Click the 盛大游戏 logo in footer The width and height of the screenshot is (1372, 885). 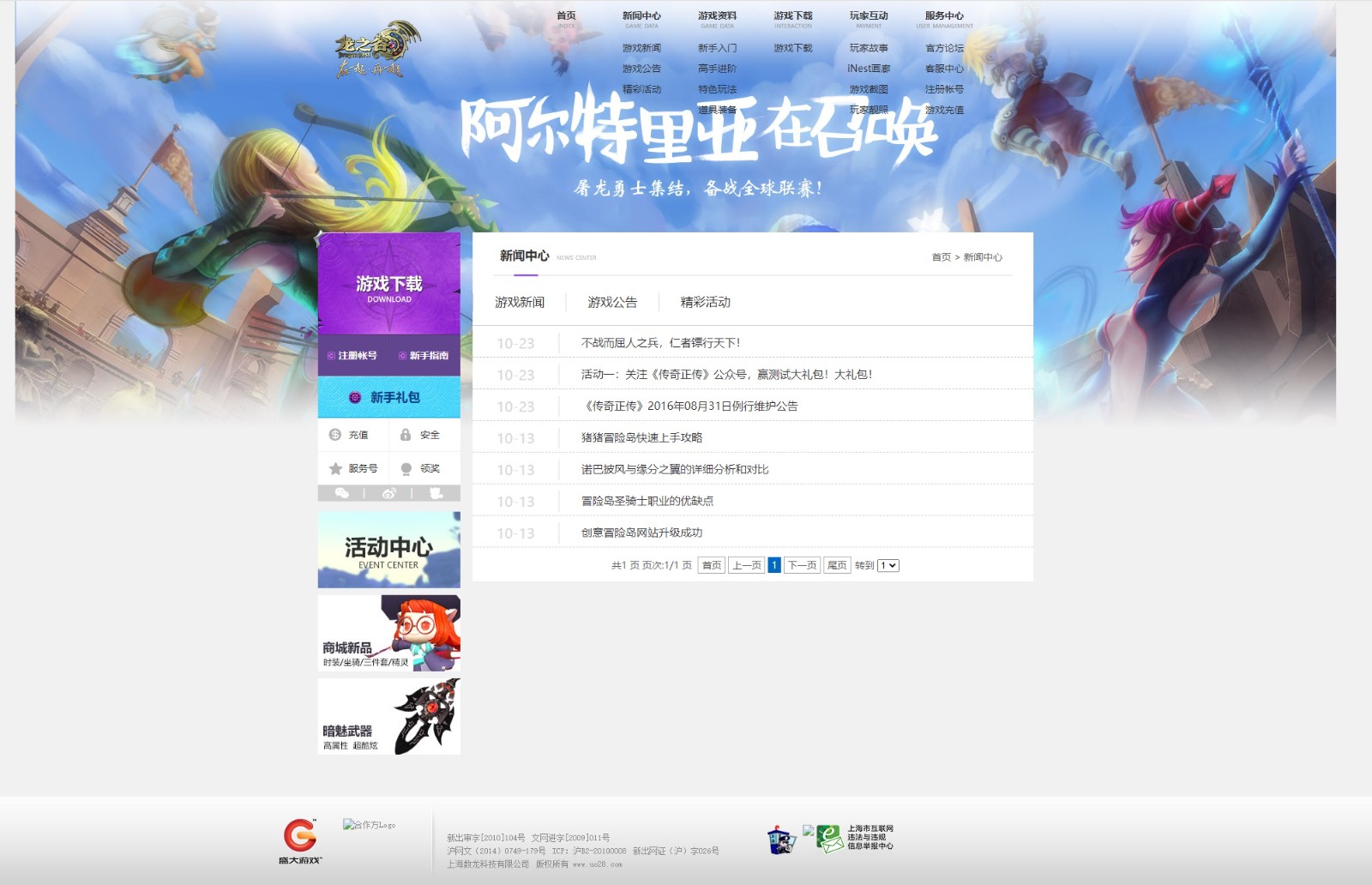tap(300, 840)
